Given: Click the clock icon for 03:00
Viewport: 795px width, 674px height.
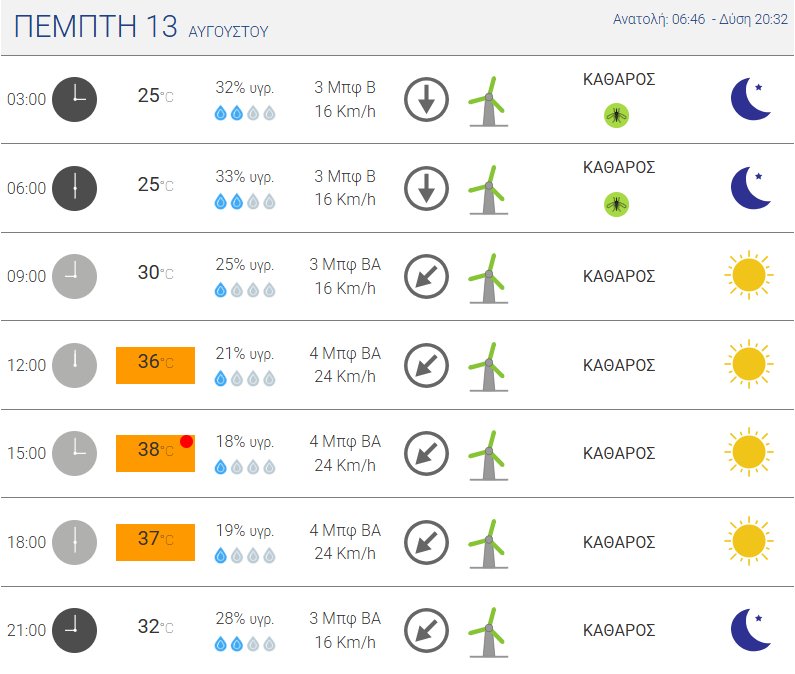Looking at the screenshot, I should (75, 99).
